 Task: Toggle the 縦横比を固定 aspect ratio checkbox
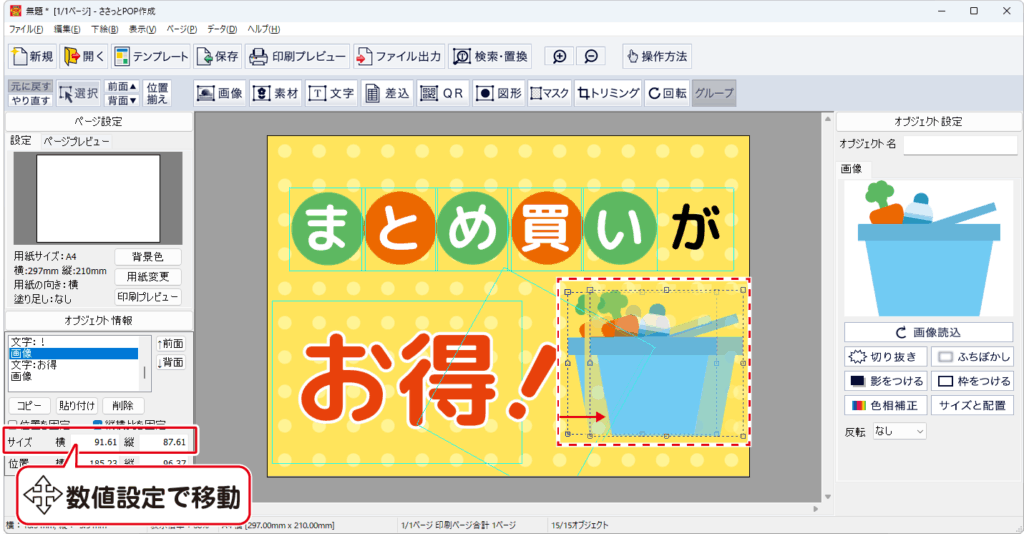(98, 422)
